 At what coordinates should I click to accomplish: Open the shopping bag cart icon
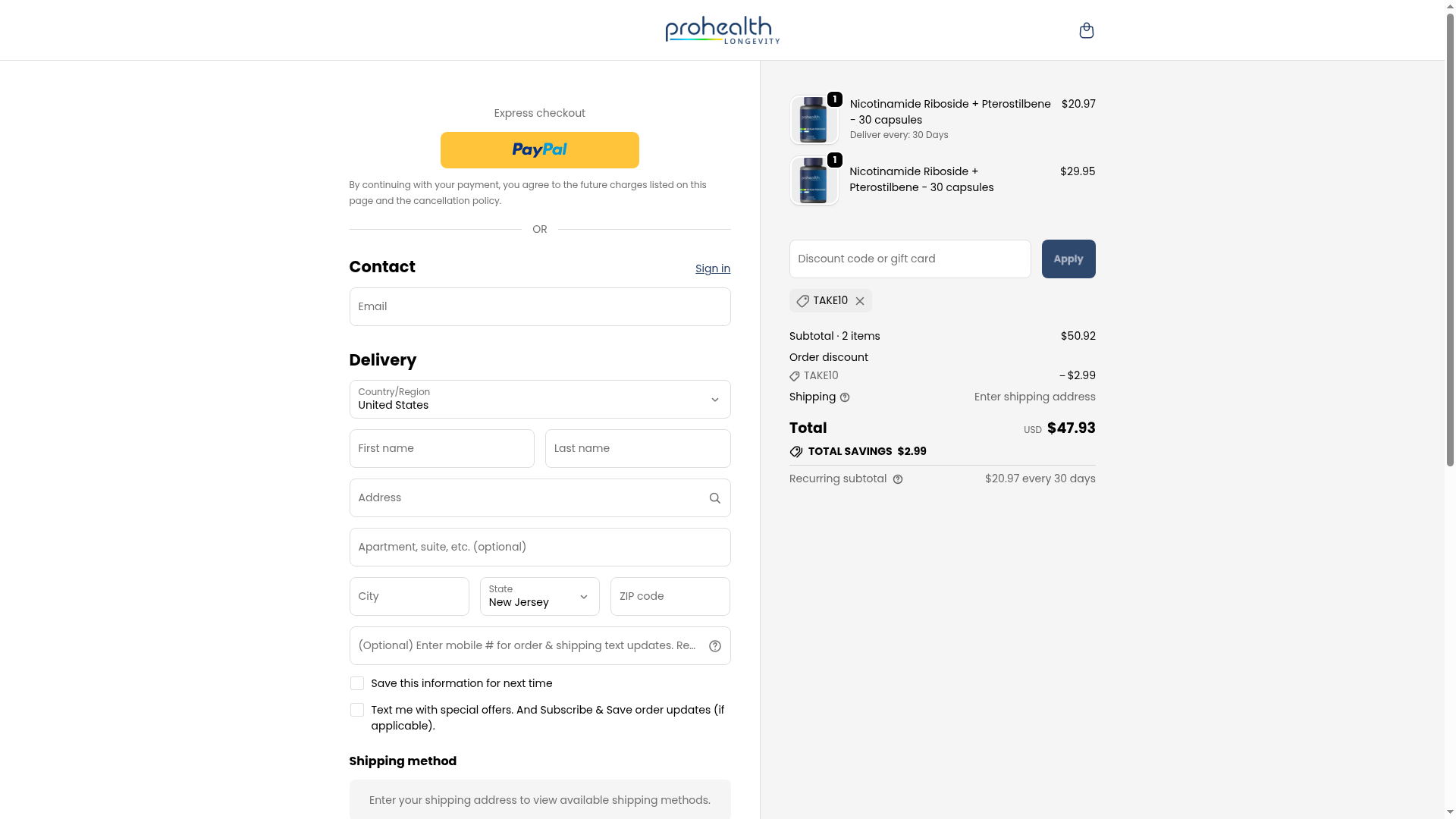pyautogui.click(x=1086, y=30)
